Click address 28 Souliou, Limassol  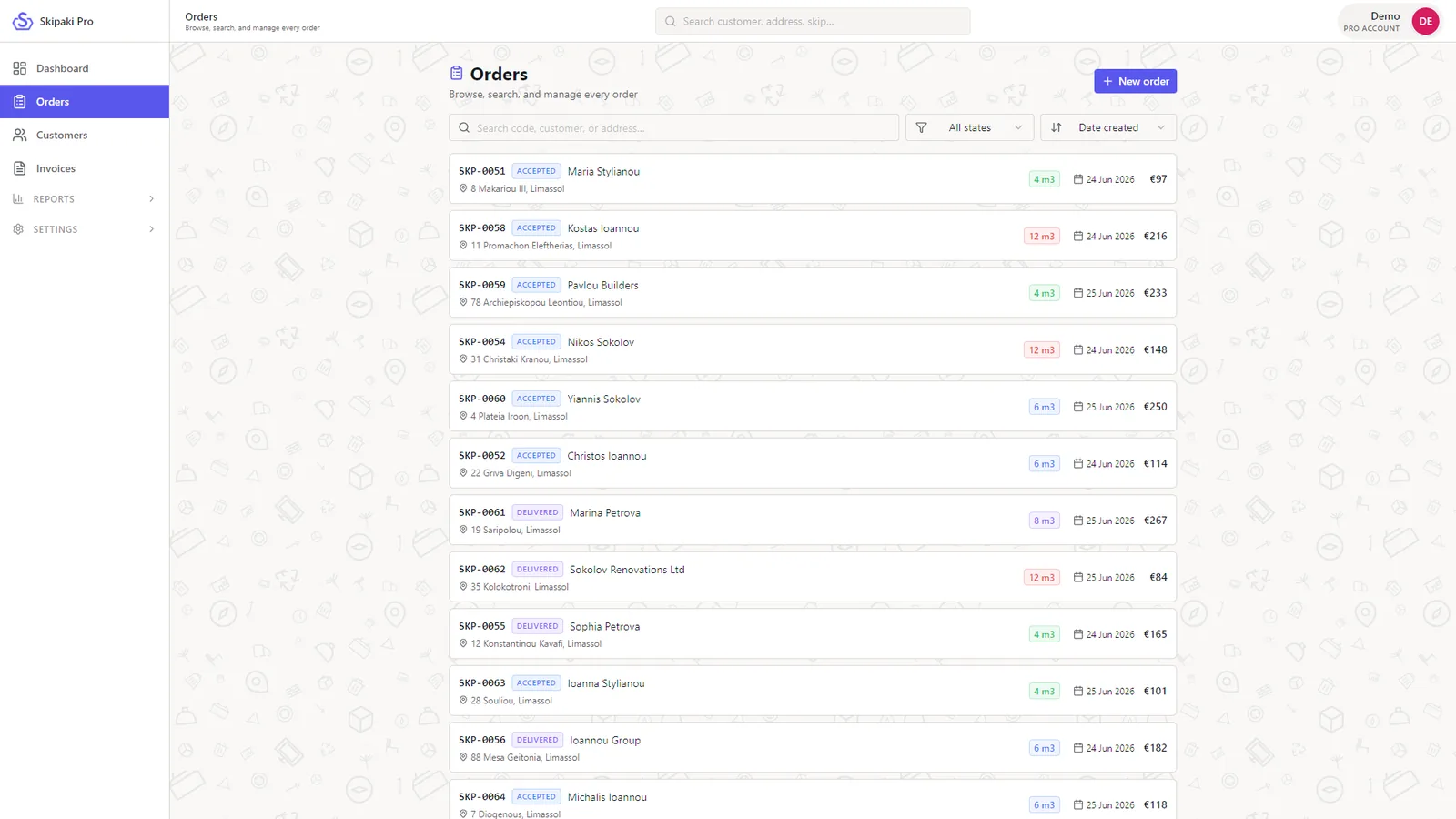pos(511,701)
